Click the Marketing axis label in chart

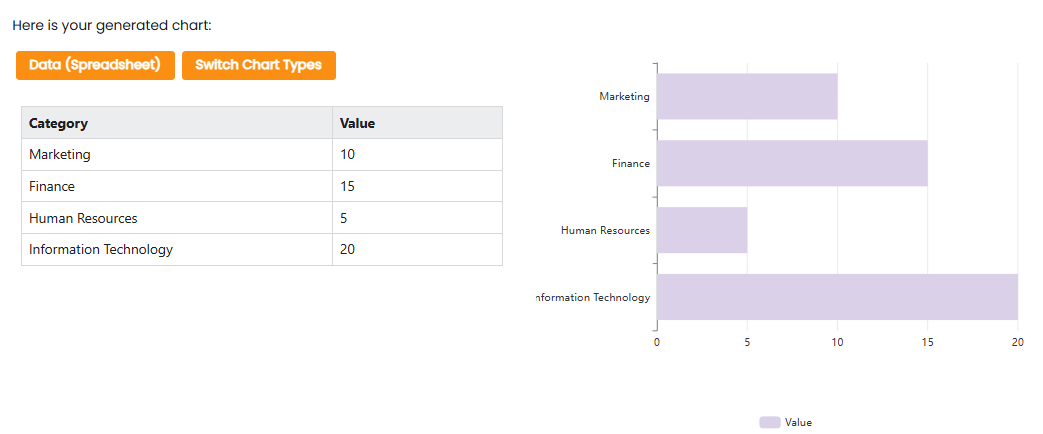624,96
